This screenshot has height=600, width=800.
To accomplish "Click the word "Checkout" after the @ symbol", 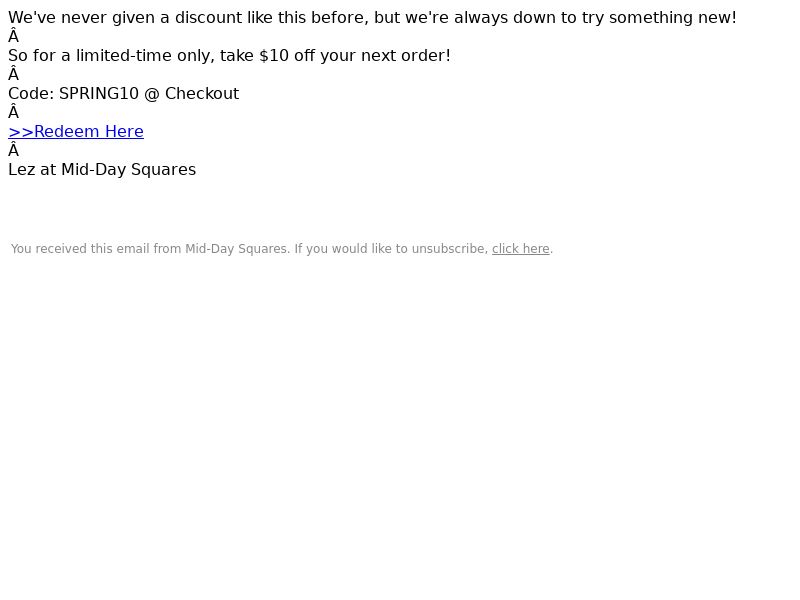I will click(x=202, y=93).
